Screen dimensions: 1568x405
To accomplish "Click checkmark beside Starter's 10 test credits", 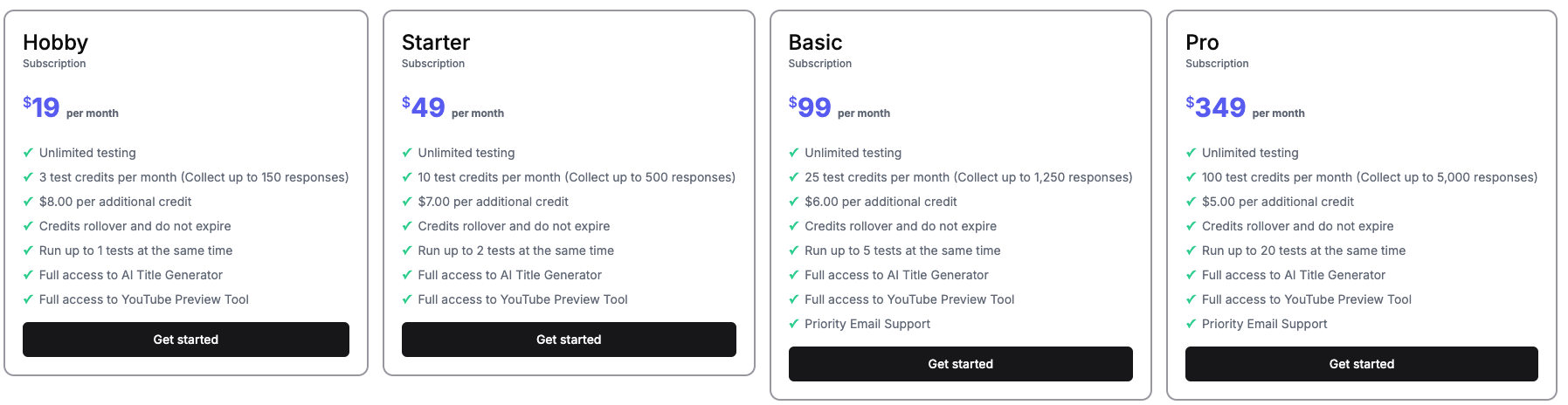I will tap(407, 177).
